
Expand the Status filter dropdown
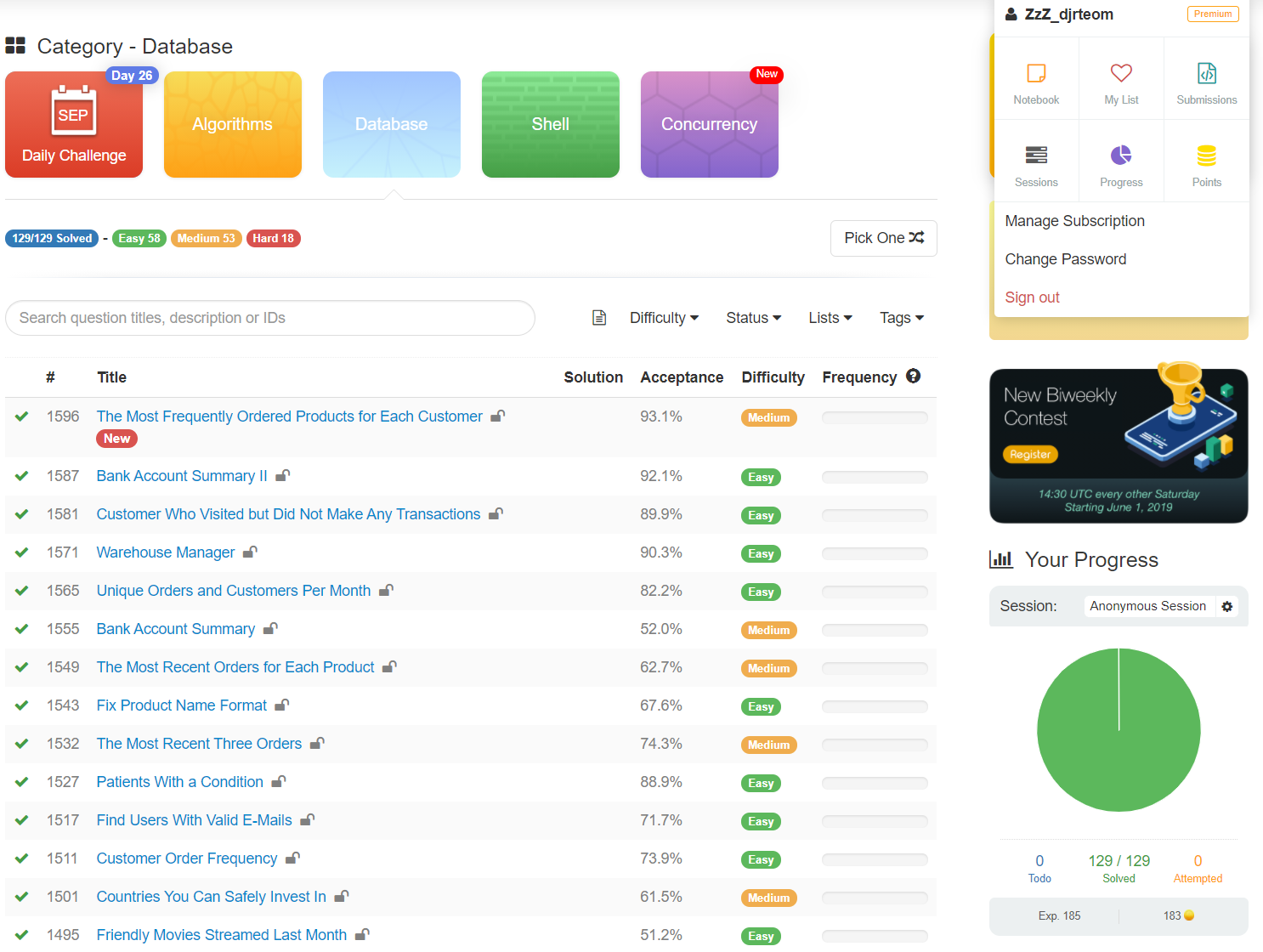click(x=753, y=318)
